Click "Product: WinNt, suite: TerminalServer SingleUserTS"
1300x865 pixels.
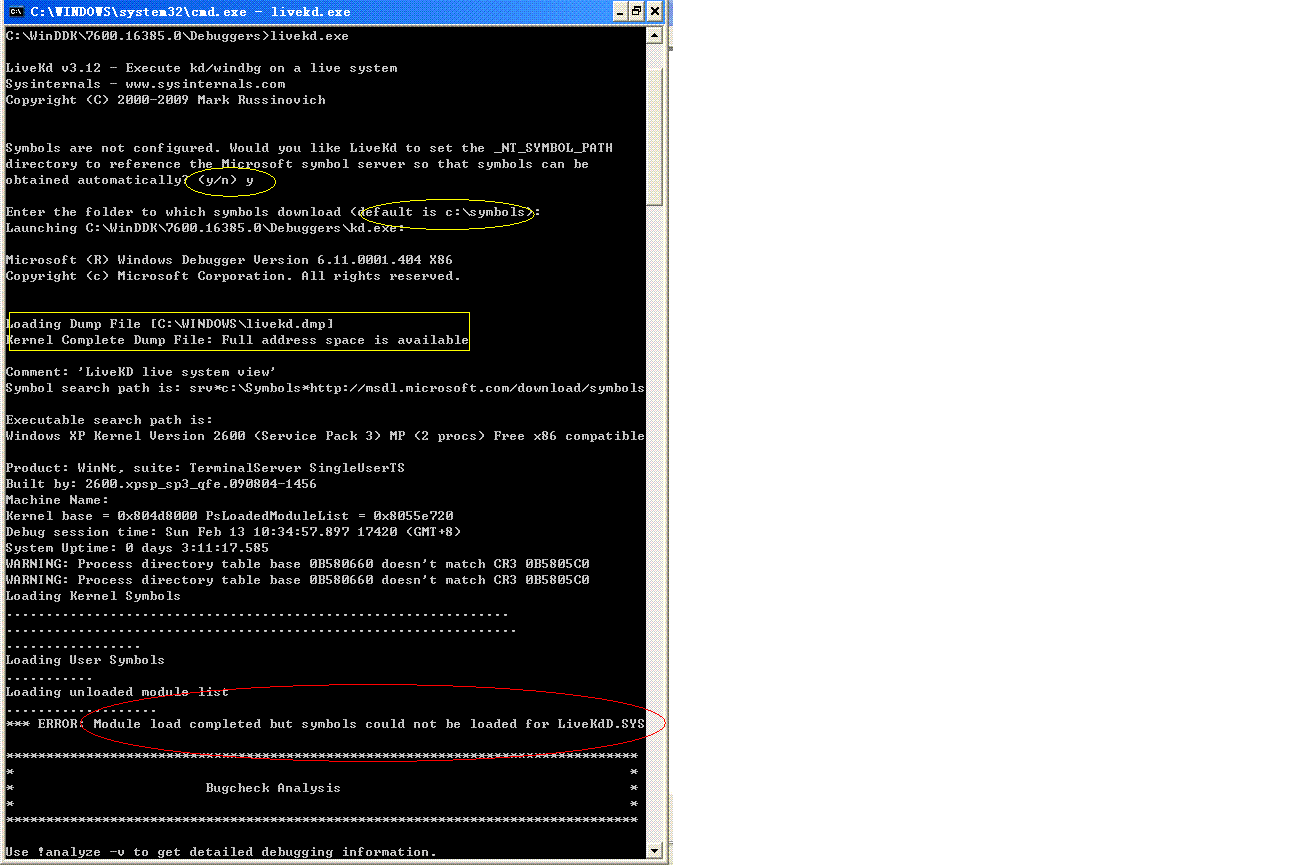206,468
